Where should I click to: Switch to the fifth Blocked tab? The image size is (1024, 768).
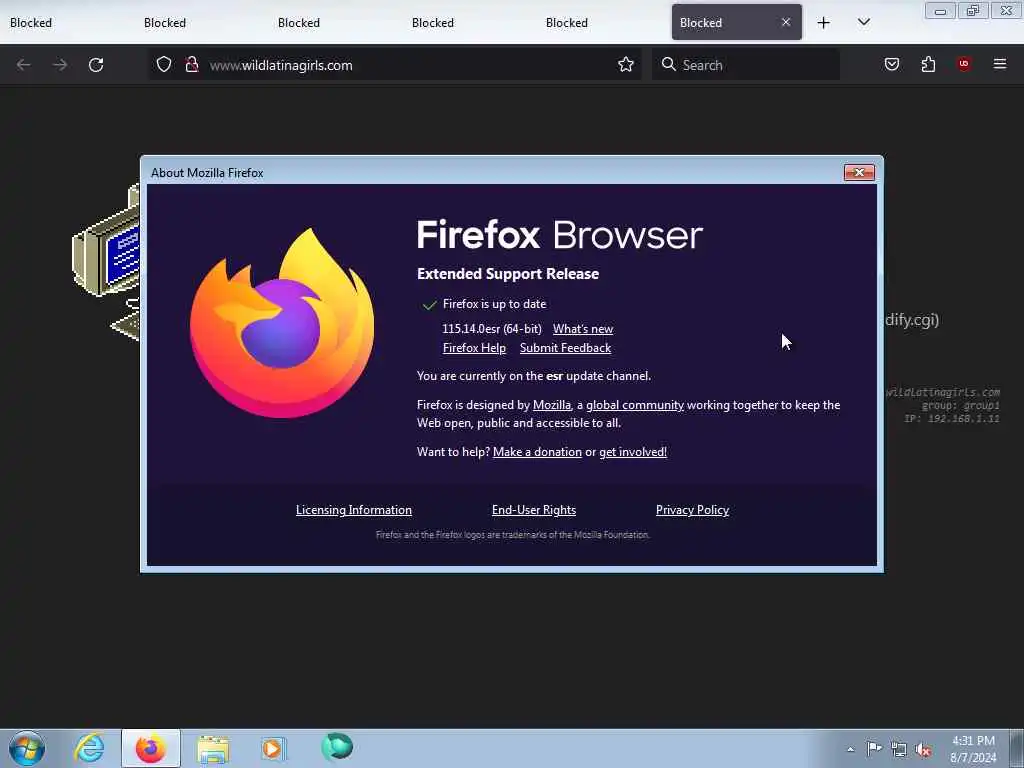pyautogui.click(x=601, y=22)
